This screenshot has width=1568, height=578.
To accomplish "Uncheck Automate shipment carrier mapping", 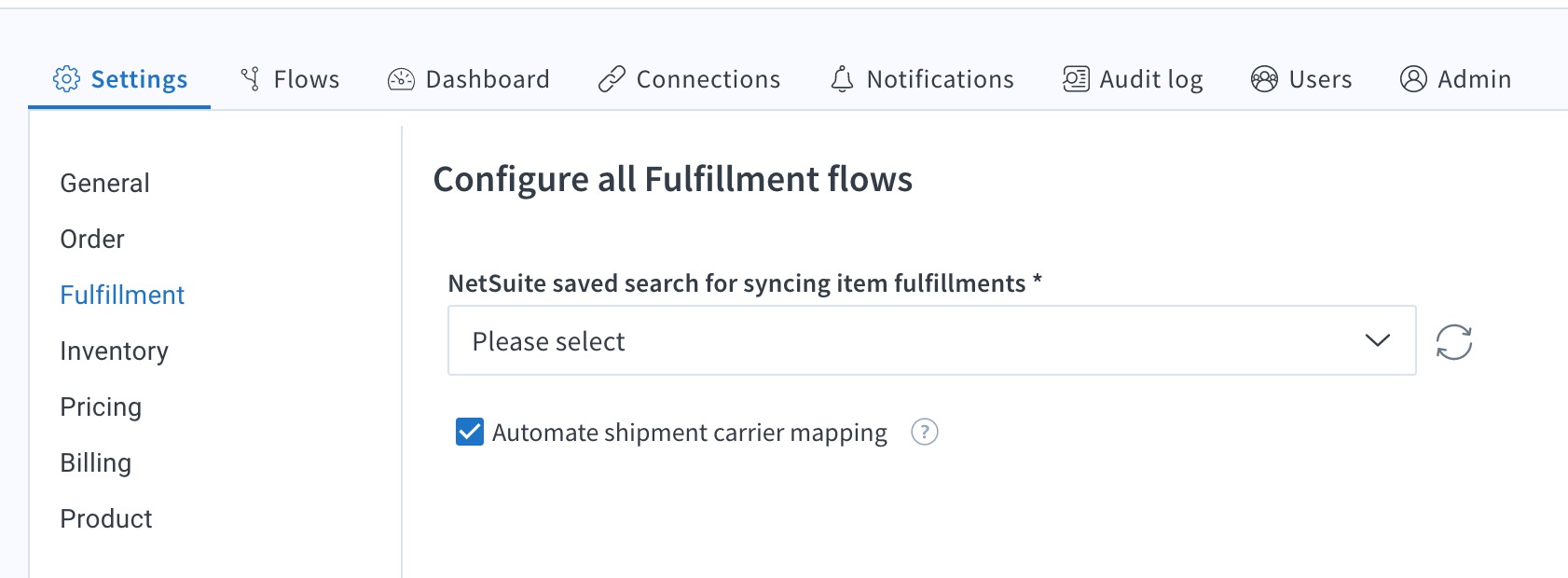I will coord(470,433).
